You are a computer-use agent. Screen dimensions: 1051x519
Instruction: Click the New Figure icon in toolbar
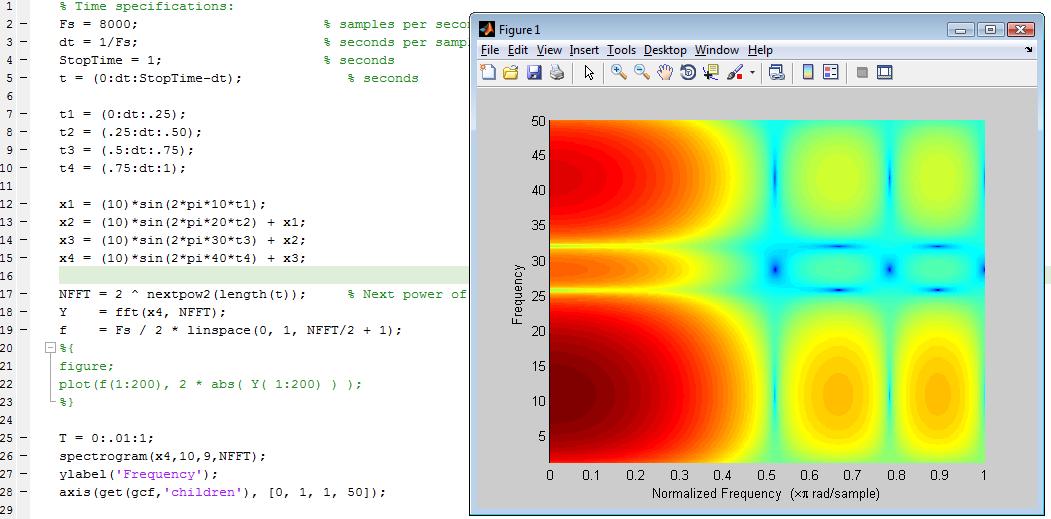[489, 72]
